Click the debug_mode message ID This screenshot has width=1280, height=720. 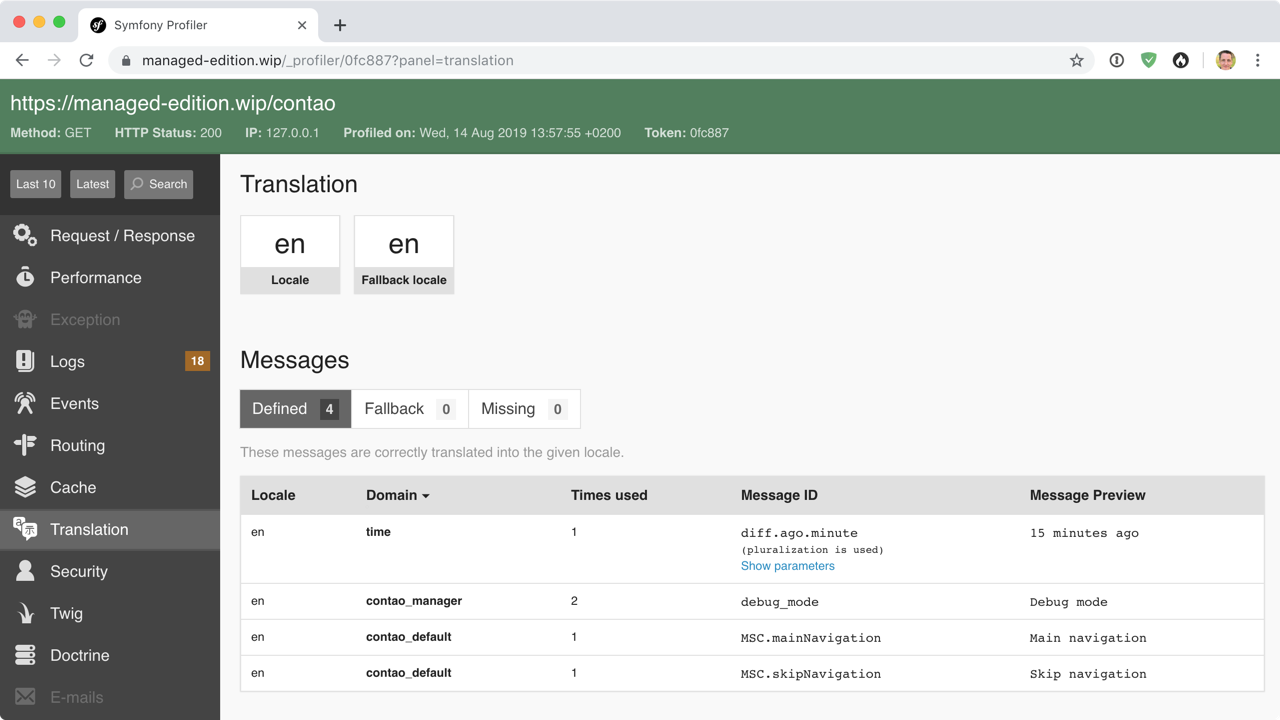point(780,602)
